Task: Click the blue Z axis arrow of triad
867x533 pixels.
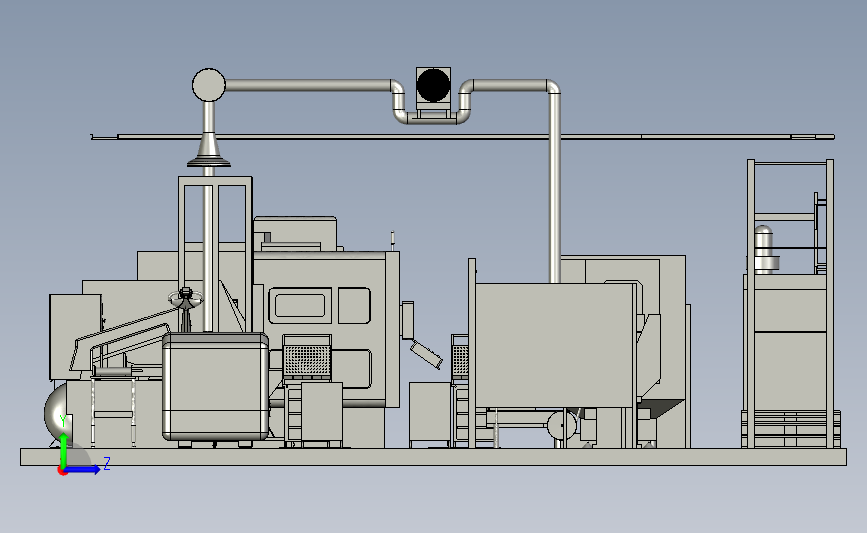Action: [x=83, y=470]
